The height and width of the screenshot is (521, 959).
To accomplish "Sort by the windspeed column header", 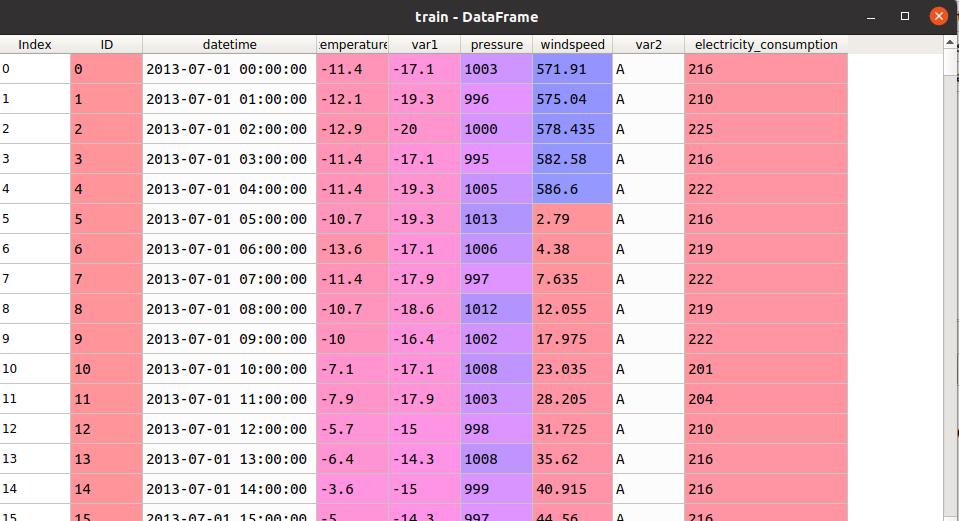I will pos(572,45).
